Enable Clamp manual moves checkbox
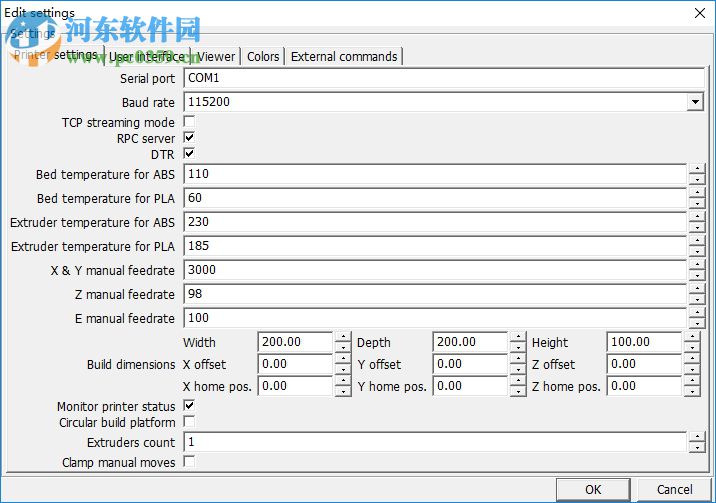716x503 pixels. click(189, 461)
